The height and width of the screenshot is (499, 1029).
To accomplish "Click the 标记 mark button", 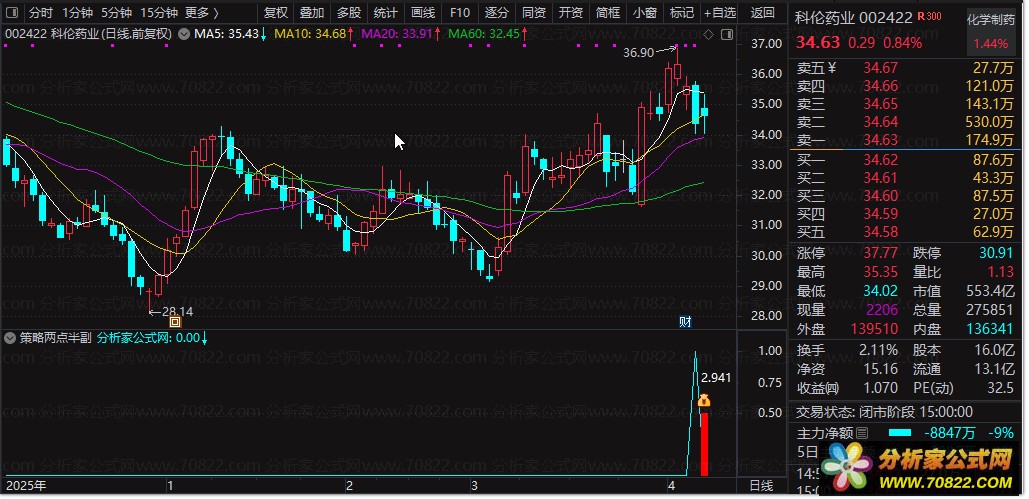I will coord(682,12).
